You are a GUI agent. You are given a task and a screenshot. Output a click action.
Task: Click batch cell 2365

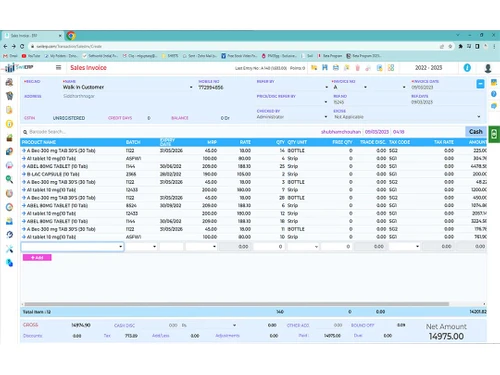(131, 174)
